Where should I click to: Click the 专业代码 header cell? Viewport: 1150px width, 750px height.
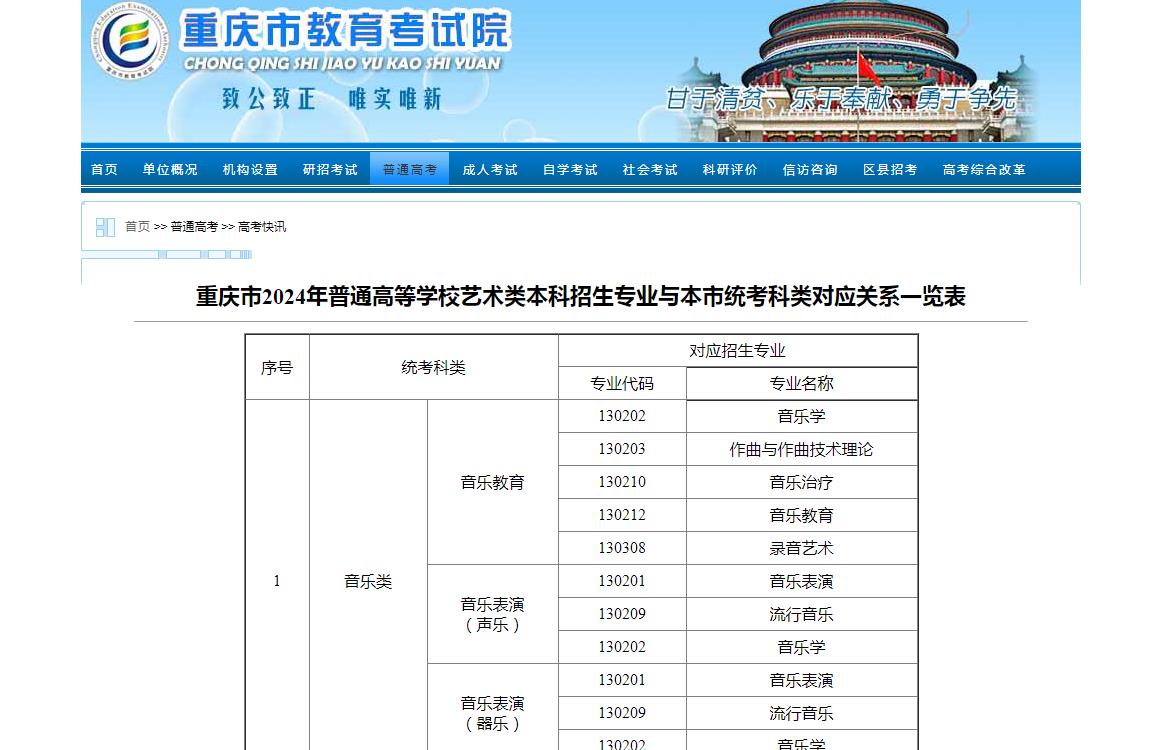pos(622,383)
